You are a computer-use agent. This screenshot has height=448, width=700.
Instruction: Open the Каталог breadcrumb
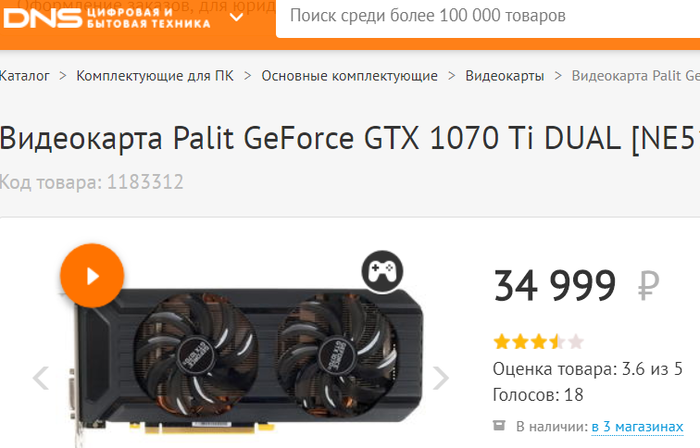point(25,76)
